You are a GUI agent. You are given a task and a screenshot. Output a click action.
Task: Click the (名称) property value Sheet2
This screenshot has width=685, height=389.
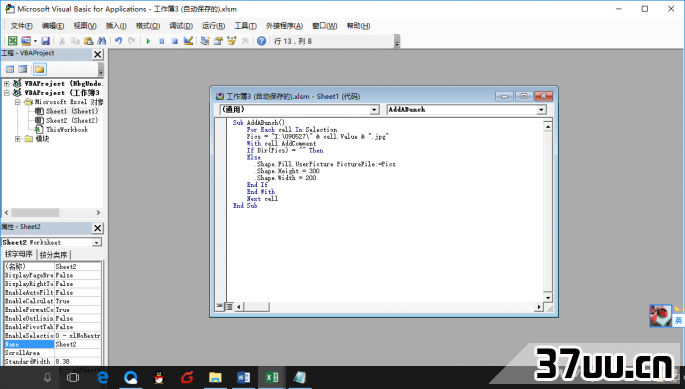click(x=78, y=266)
